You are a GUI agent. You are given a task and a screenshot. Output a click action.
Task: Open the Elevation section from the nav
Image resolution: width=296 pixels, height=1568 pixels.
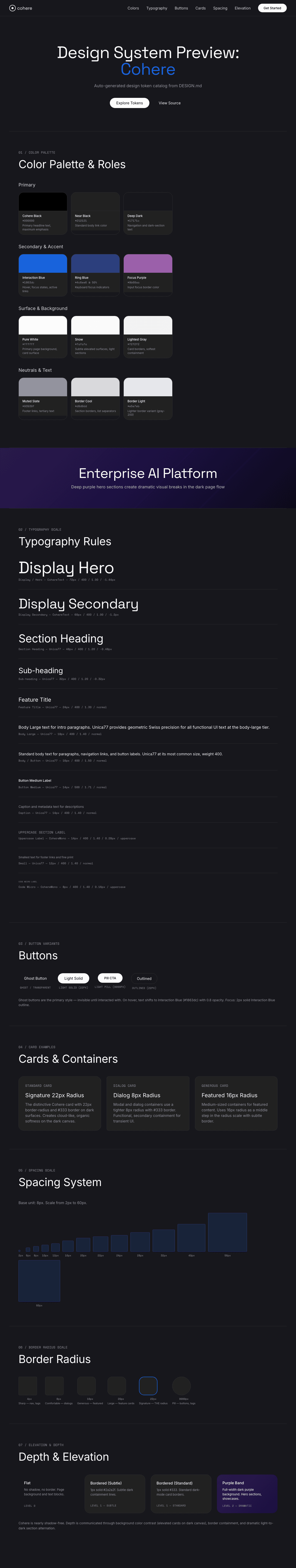pos(242,8)
